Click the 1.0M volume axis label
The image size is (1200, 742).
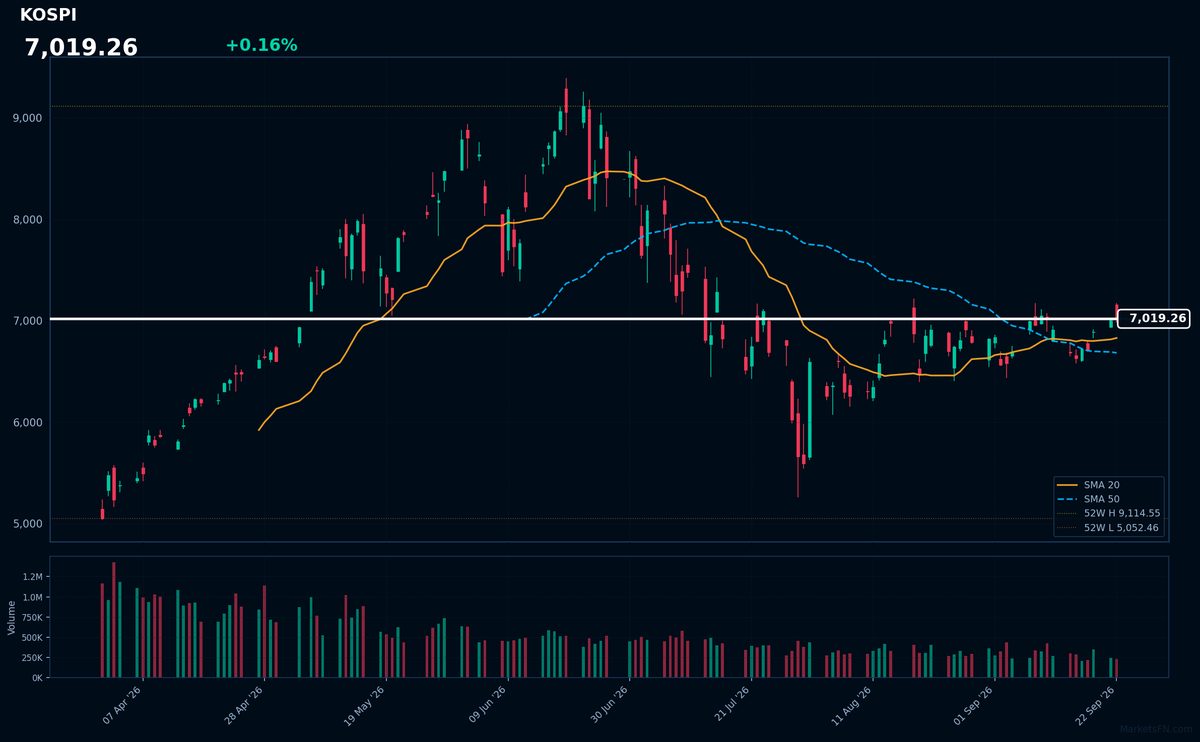tap(32, 598)
